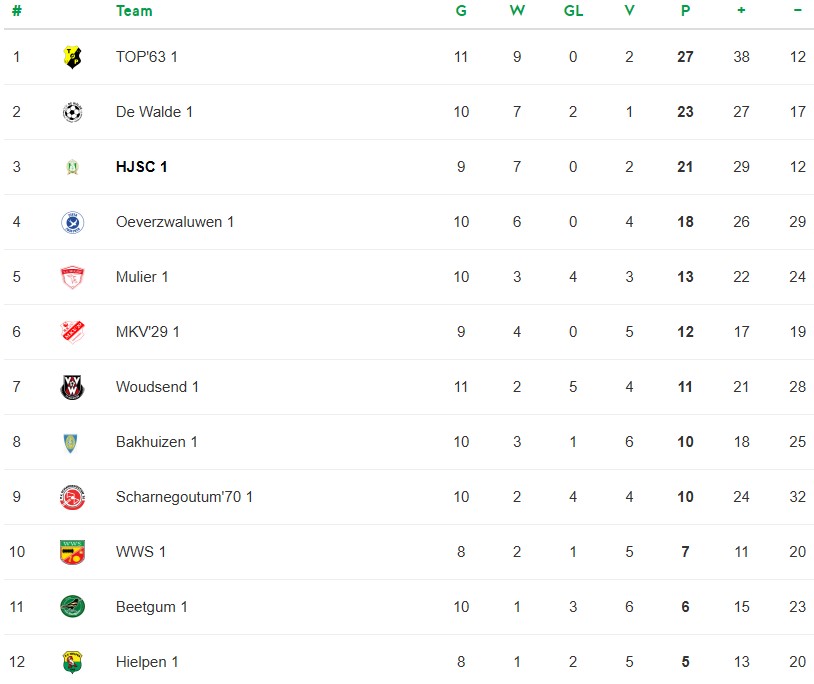Screen dimensions: 814x684
Task: Click the Hielpen club crest
Action: pos(72,662)
